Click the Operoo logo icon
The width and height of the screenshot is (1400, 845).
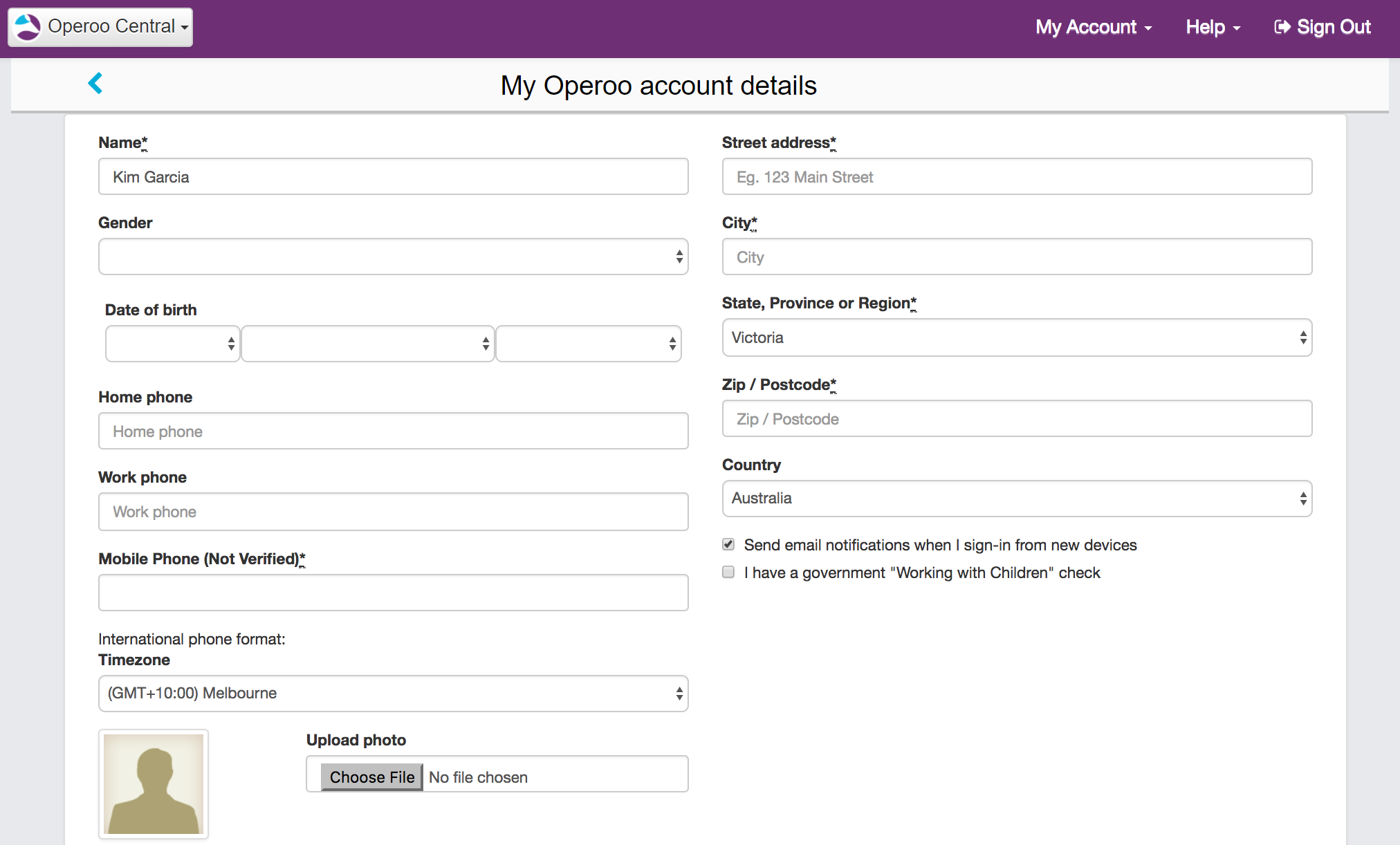pyautogui.click(x=28, y=27)
